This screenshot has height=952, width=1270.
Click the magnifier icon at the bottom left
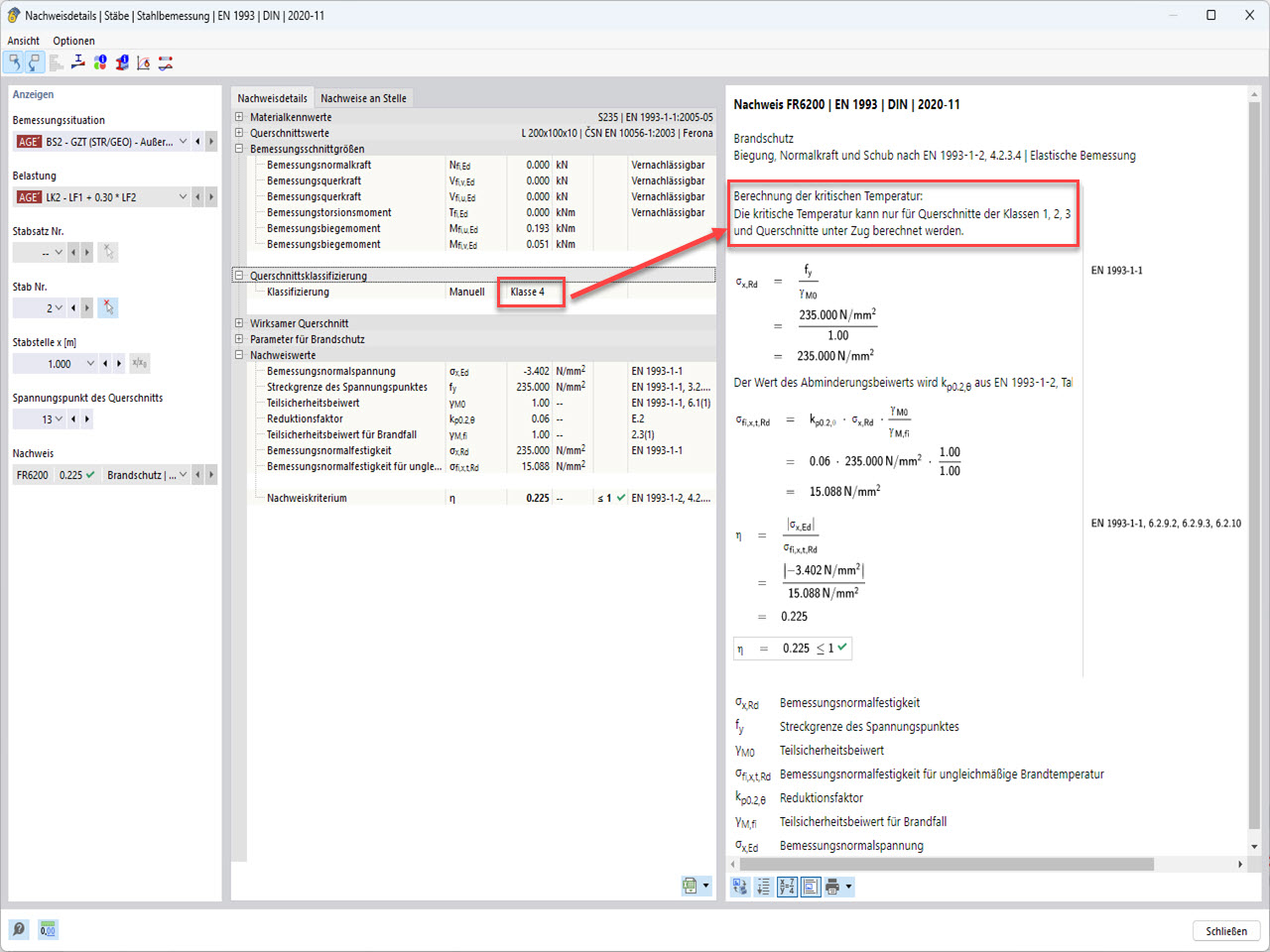point(18,930)
